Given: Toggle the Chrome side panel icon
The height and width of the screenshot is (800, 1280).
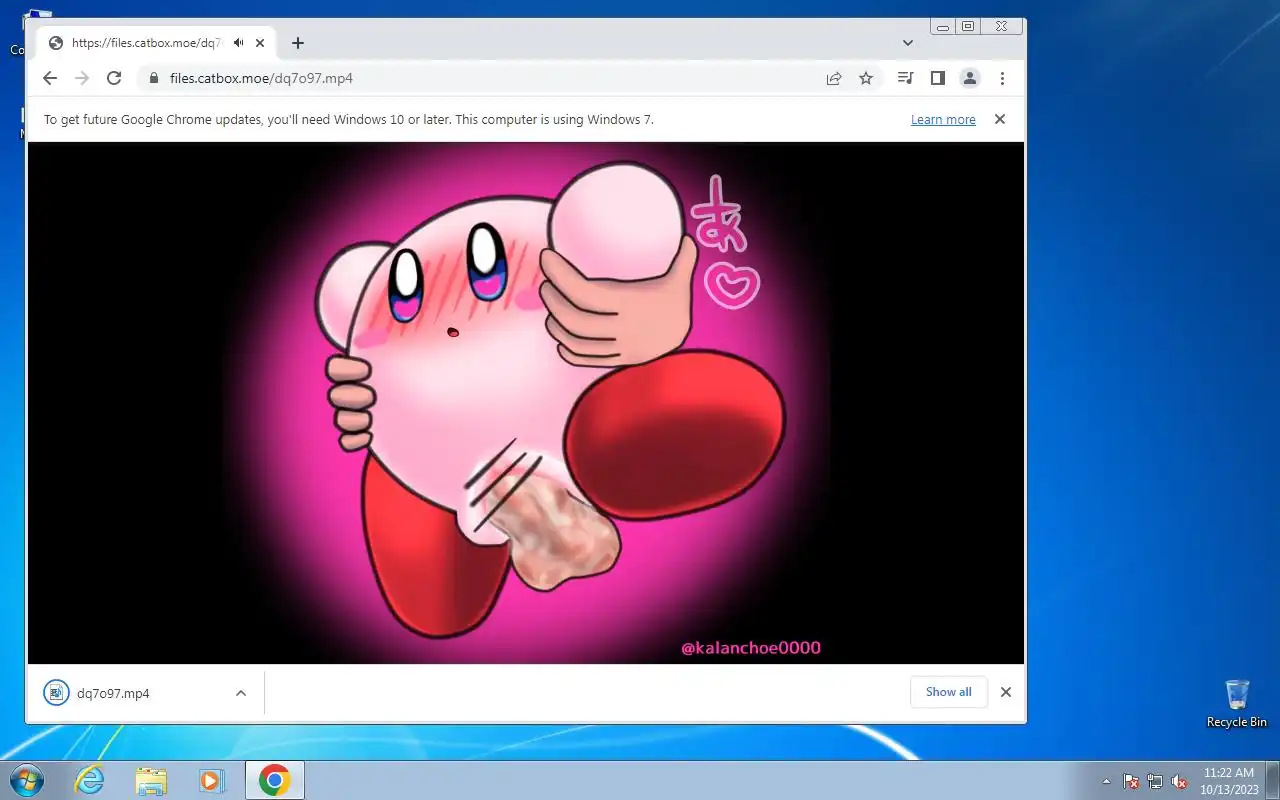Looking at the screenshot, I should (937, 78).
